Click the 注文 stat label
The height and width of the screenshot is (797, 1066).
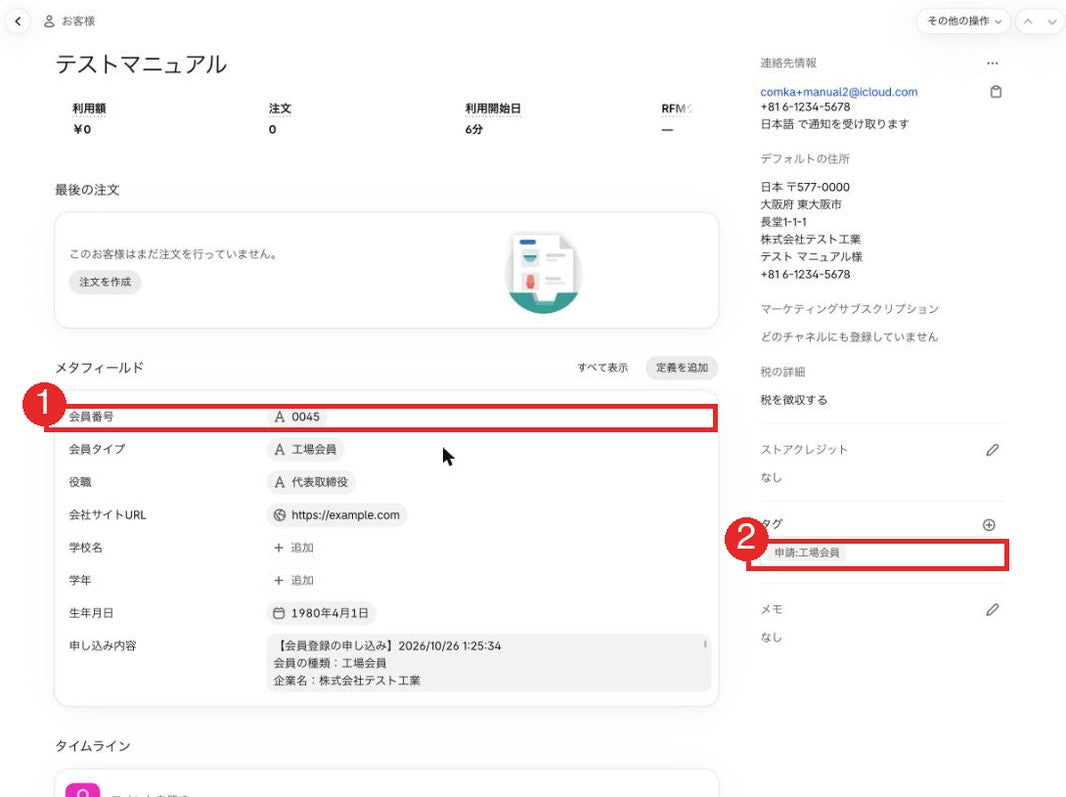tap(279, 108)
